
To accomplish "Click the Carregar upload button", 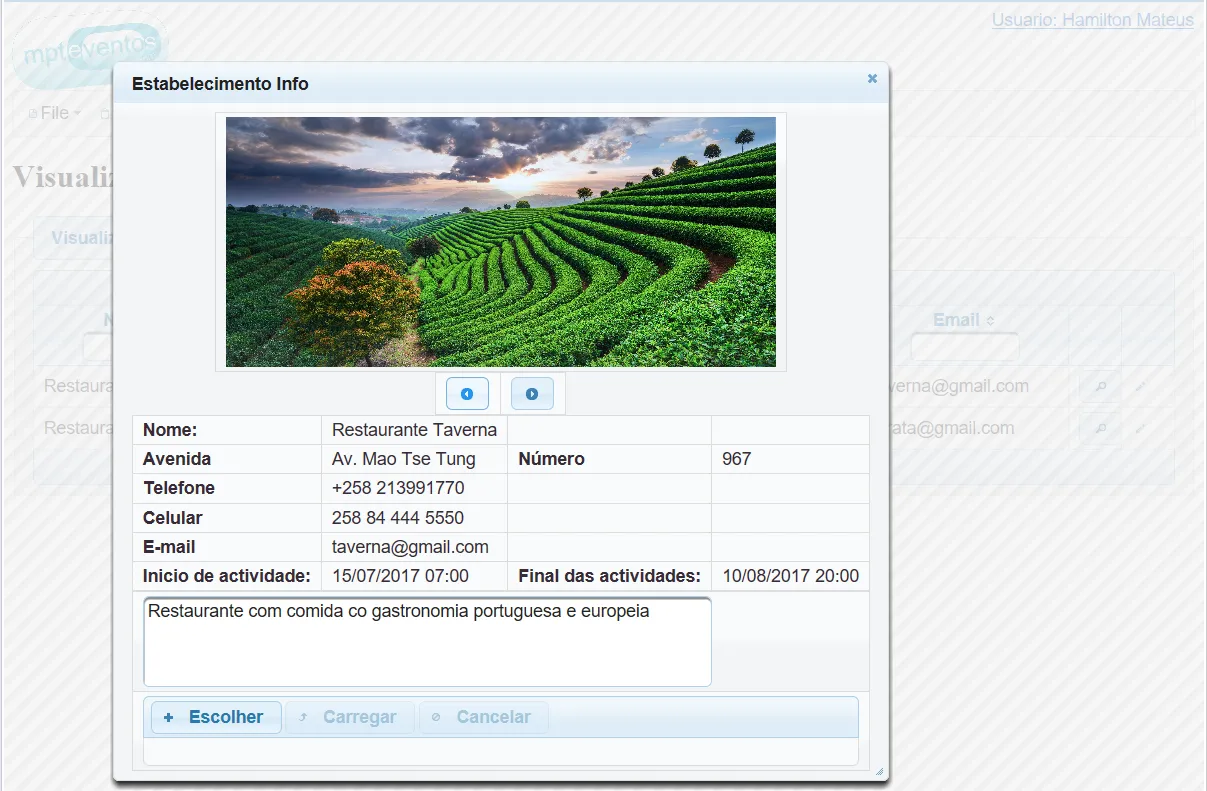I will click(350, 717).
